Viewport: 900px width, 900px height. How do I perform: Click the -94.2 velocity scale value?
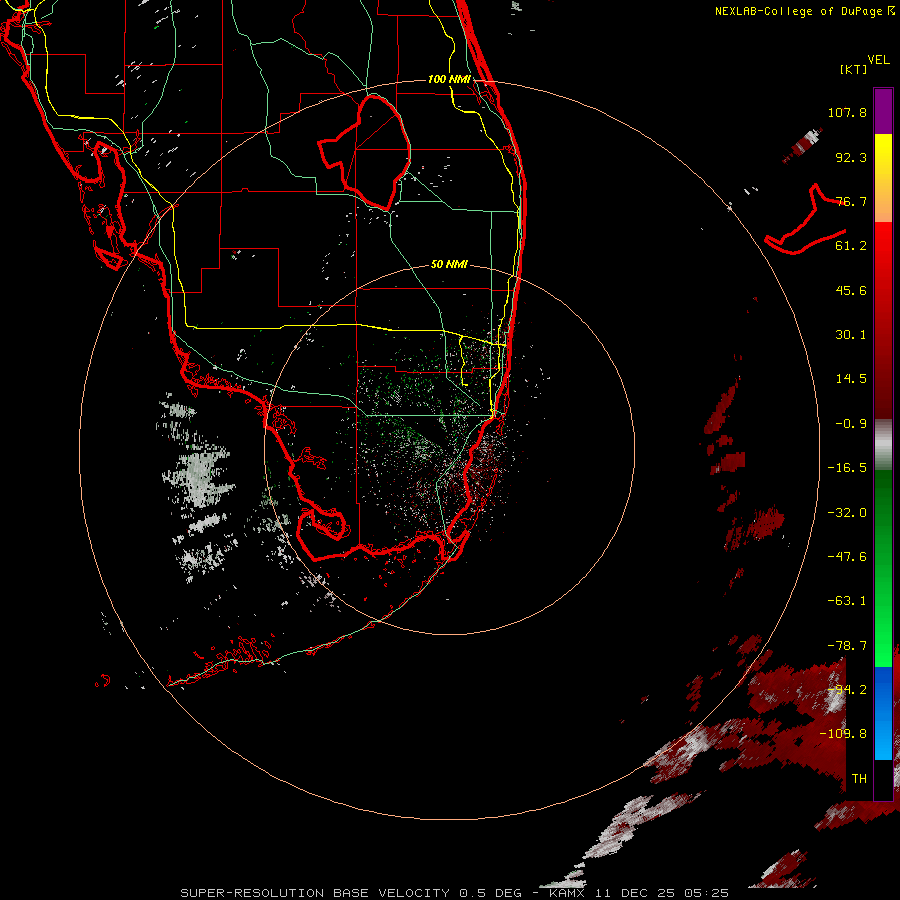click(x=847, y=690)
